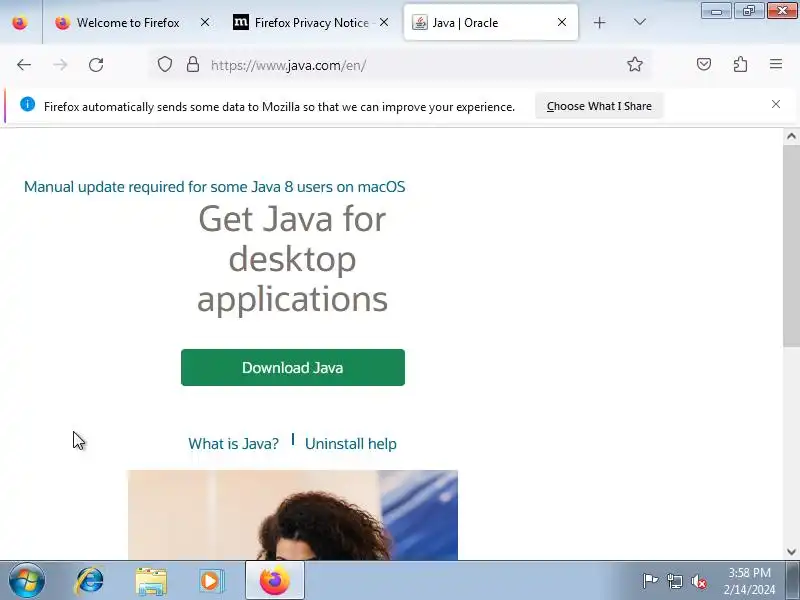Open the What is Java? link
The height and width of the screenshot is (600, 800).
(233, 444)
